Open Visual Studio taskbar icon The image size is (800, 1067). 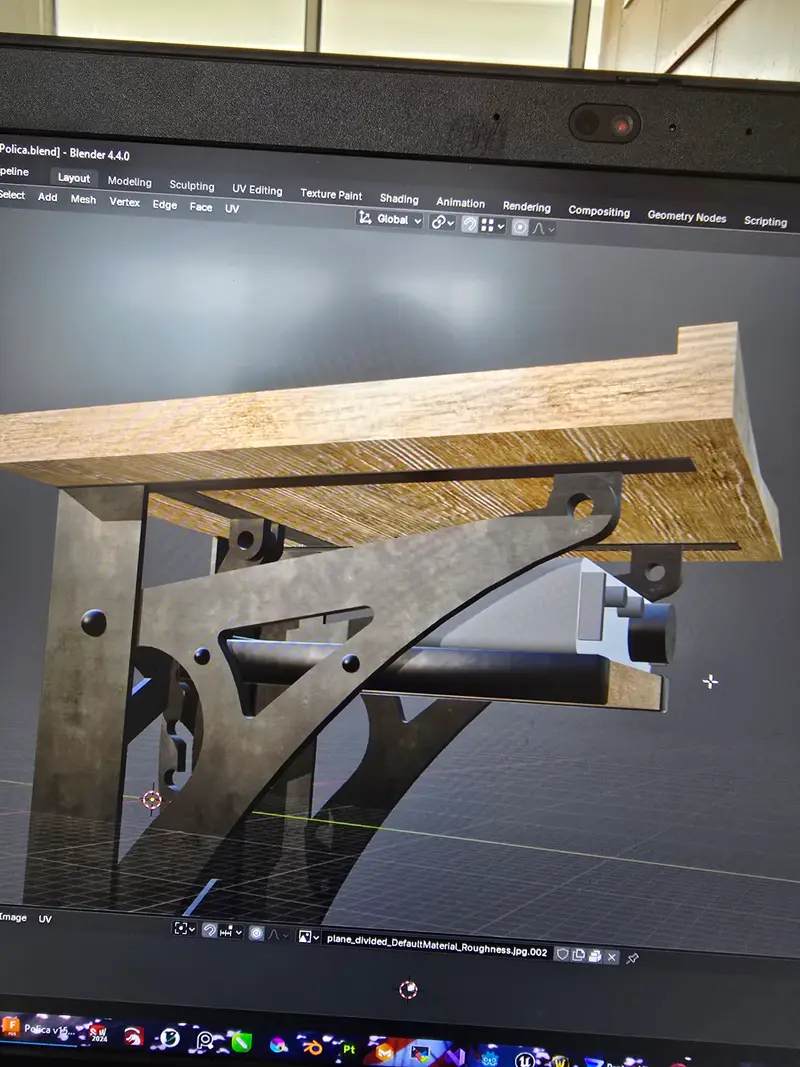[x=455, y=1057]
